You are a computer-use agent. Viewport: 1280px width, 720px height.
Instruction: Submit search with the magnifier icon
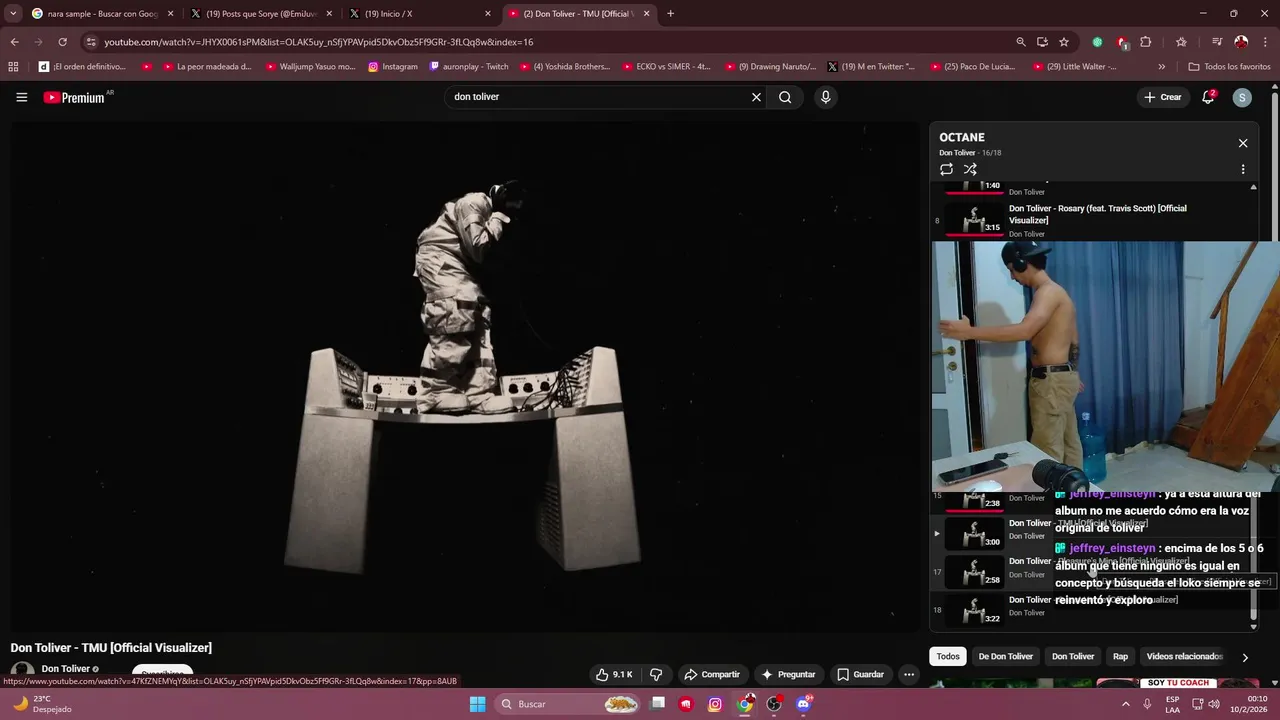click(785, 97)
